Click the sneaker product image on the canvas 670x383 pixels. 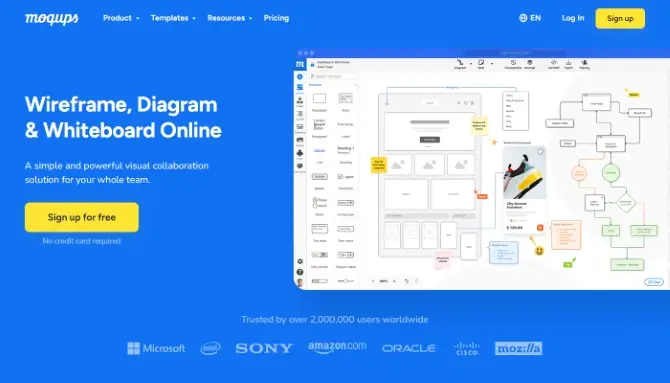524,173
